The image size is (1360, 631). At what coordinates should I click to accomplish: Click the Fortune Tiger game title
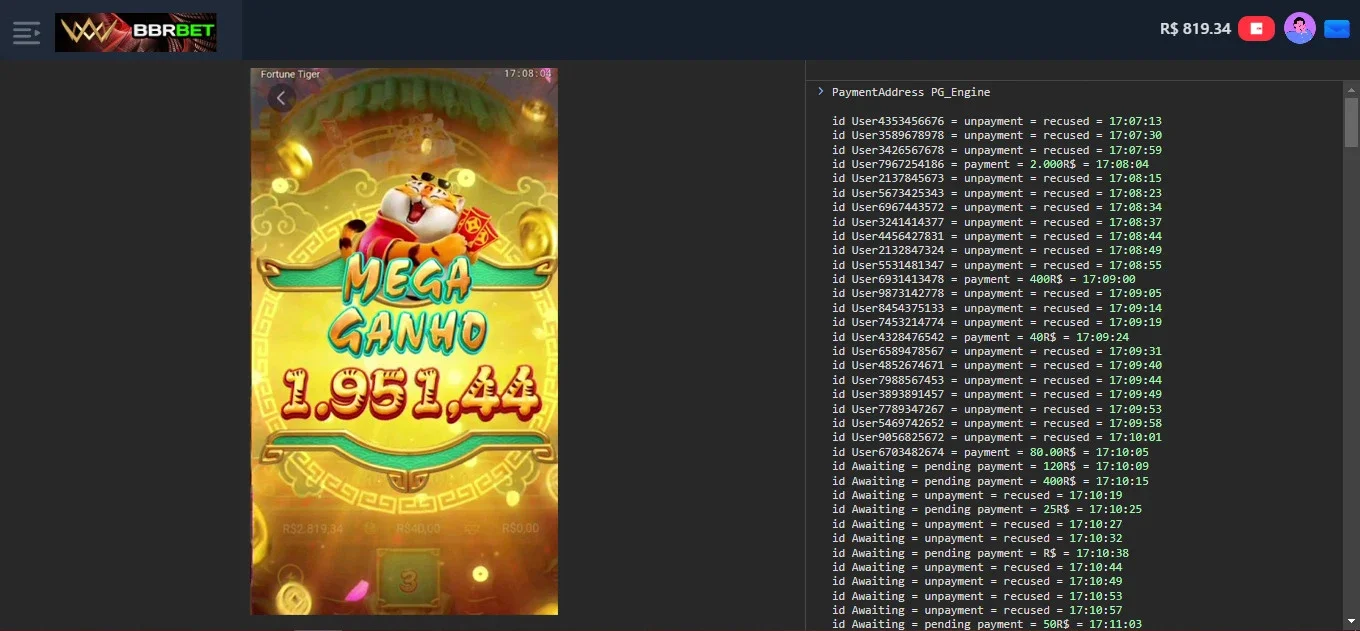[290, 74]
